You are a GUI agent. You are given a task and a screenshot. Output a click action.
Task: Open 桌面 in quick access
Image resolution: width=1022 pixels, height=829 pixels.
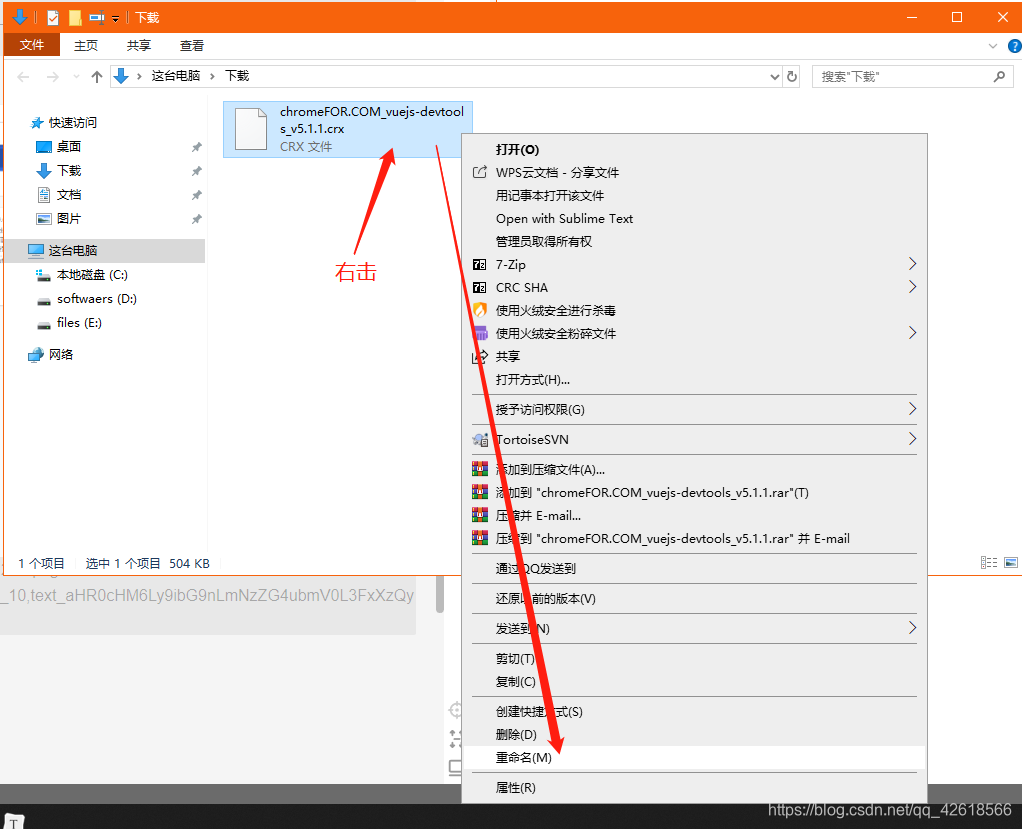coord(68,147)
